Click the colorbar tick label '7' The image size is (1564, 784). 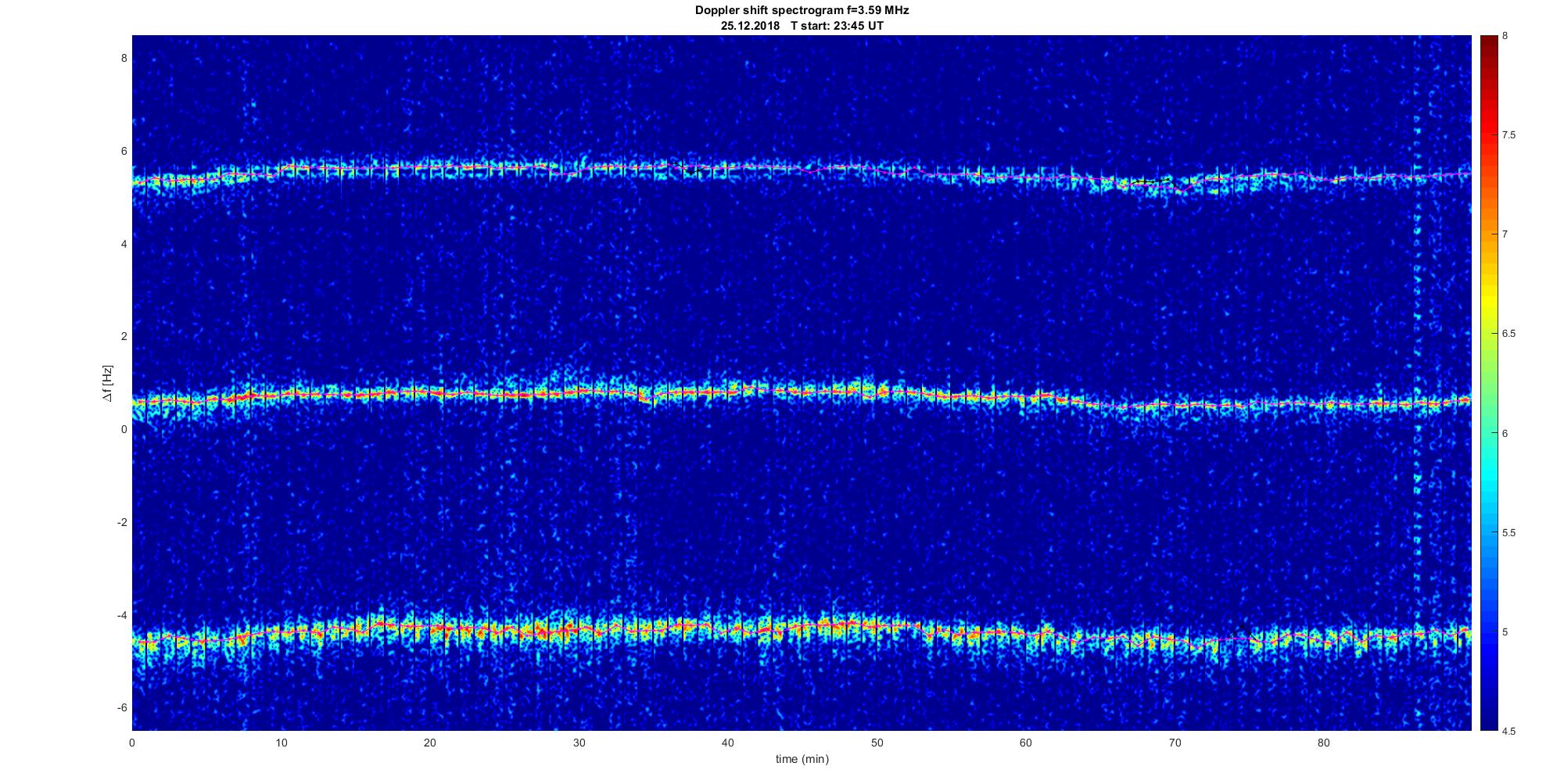pyautogui.click(x=1505, y=234)
